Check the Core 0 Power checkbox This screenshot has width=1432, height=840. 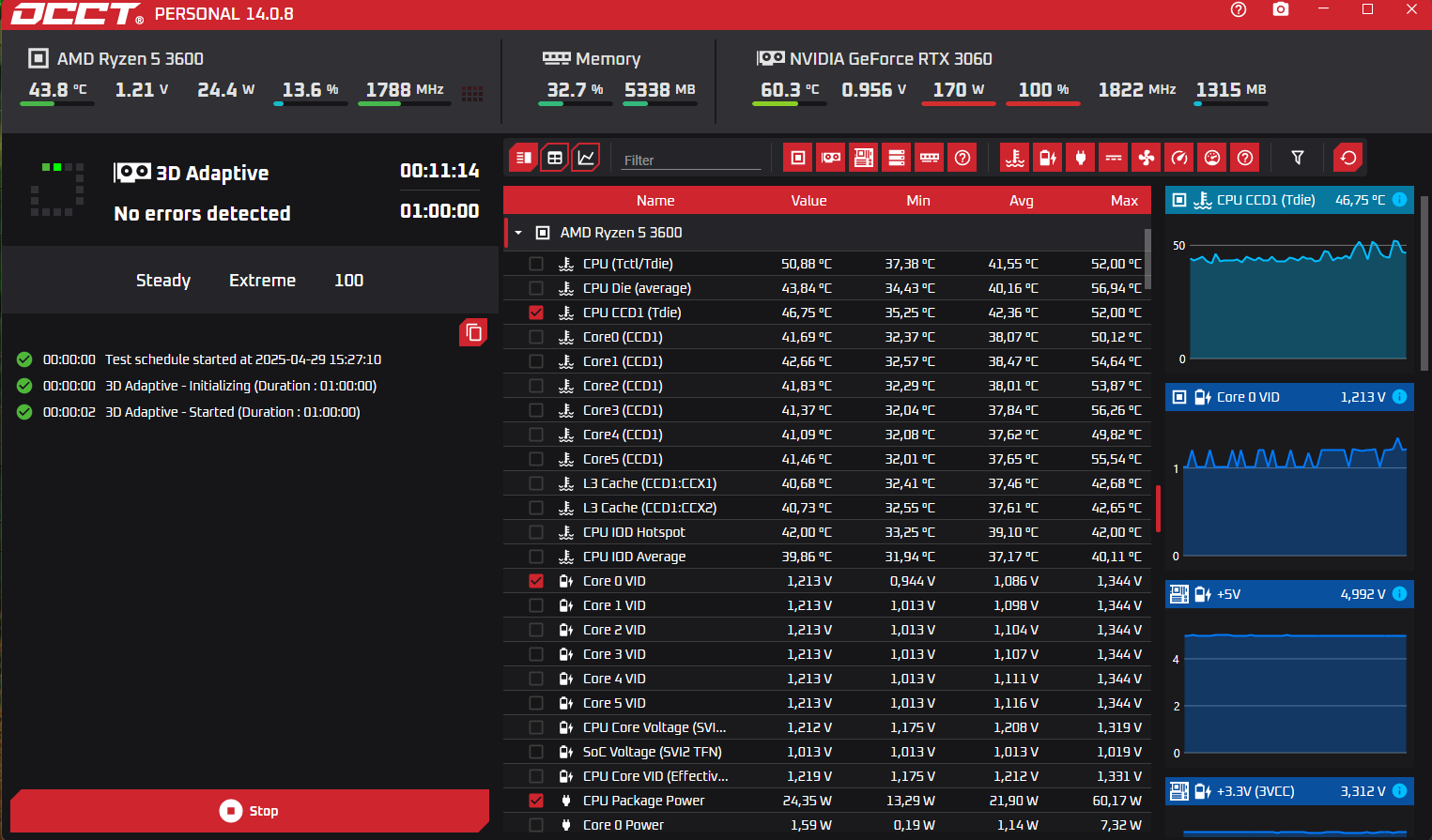point(536,825)
